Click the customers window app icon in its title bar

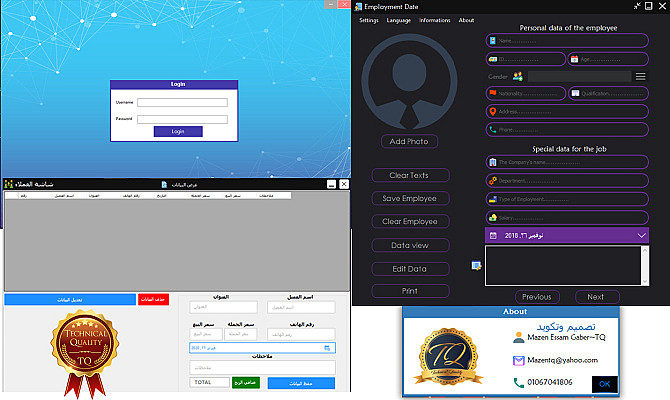tap(9, 184)
